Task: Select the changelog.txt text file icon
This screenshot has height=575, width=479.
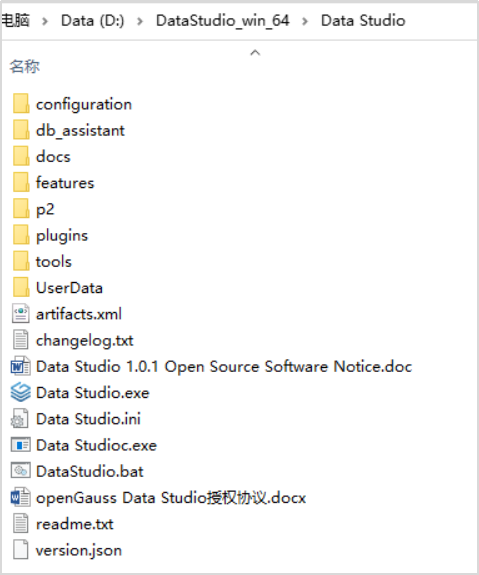Action: coord(21,340)
